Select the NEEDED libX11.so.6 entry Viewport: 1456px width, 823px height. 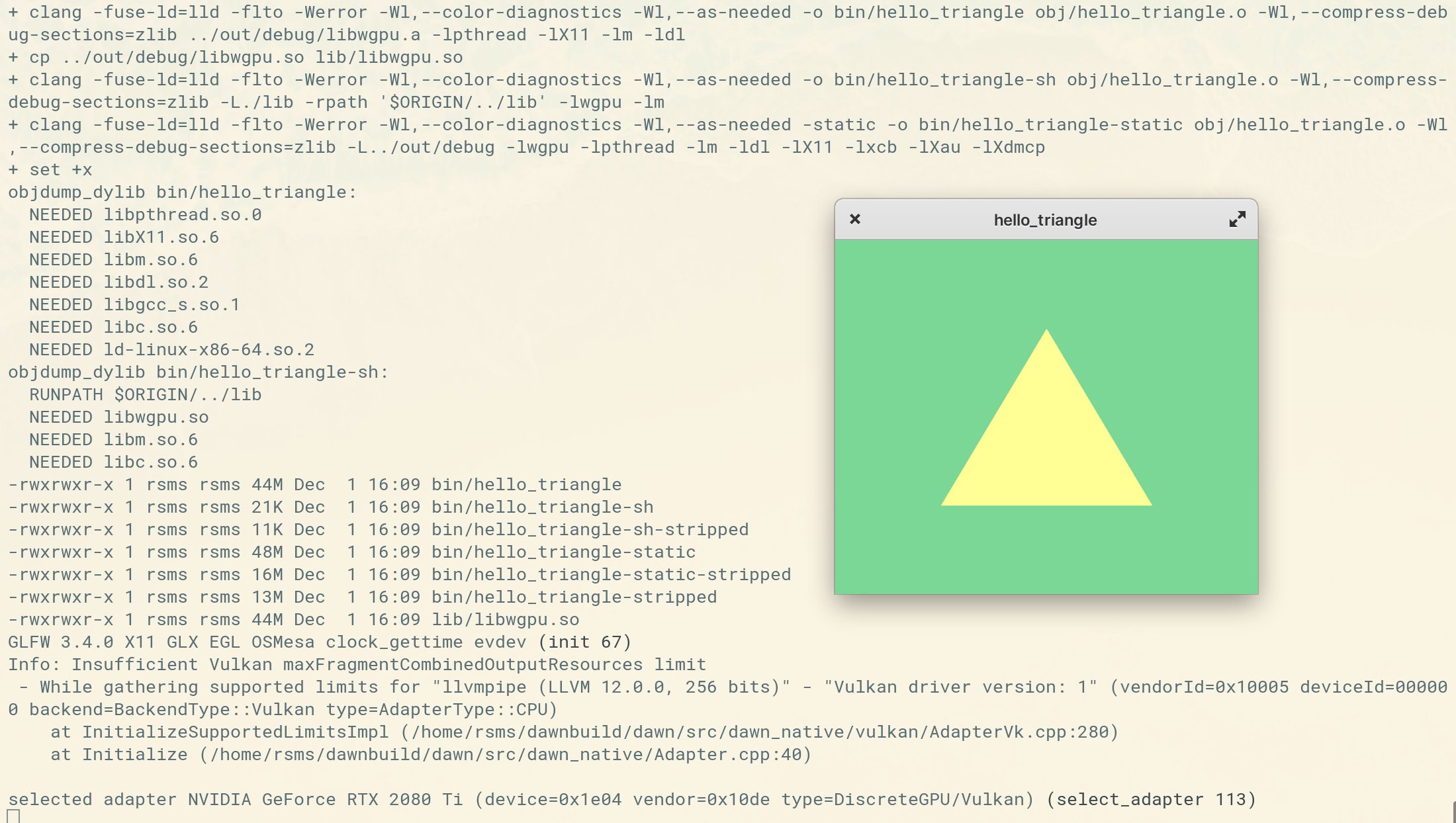[x=123, y=237]
